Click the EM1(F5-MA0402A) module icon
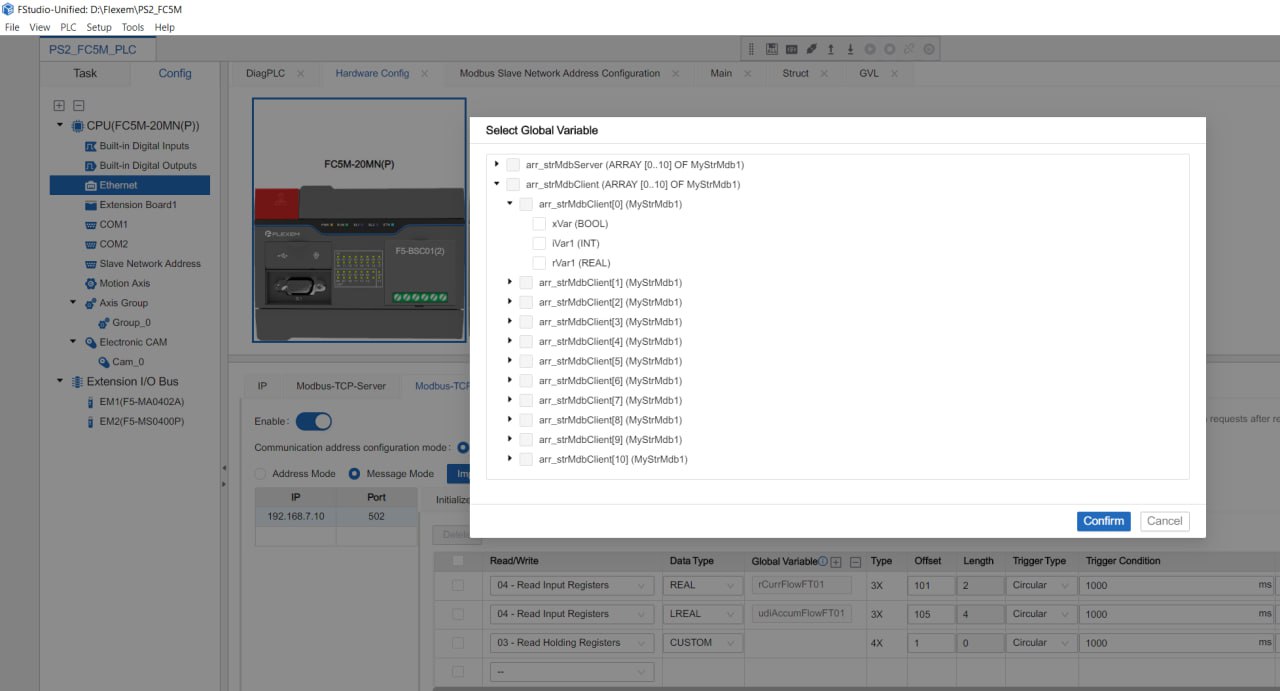This screenshot has width=1280, height=691. point(90,402)
